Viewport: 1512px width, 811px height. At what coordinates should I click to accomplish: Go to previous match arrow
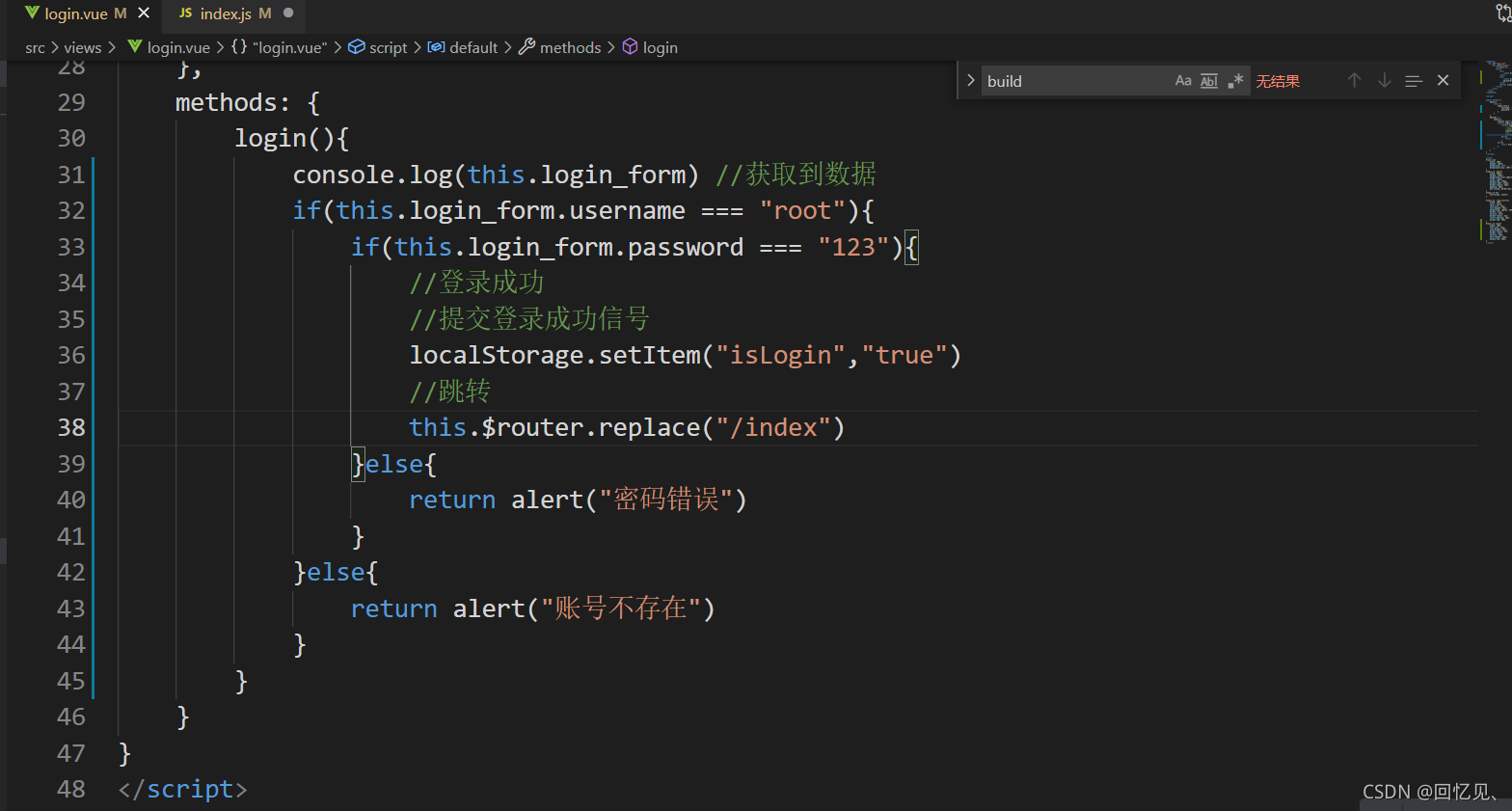[x=1355, y=81]
